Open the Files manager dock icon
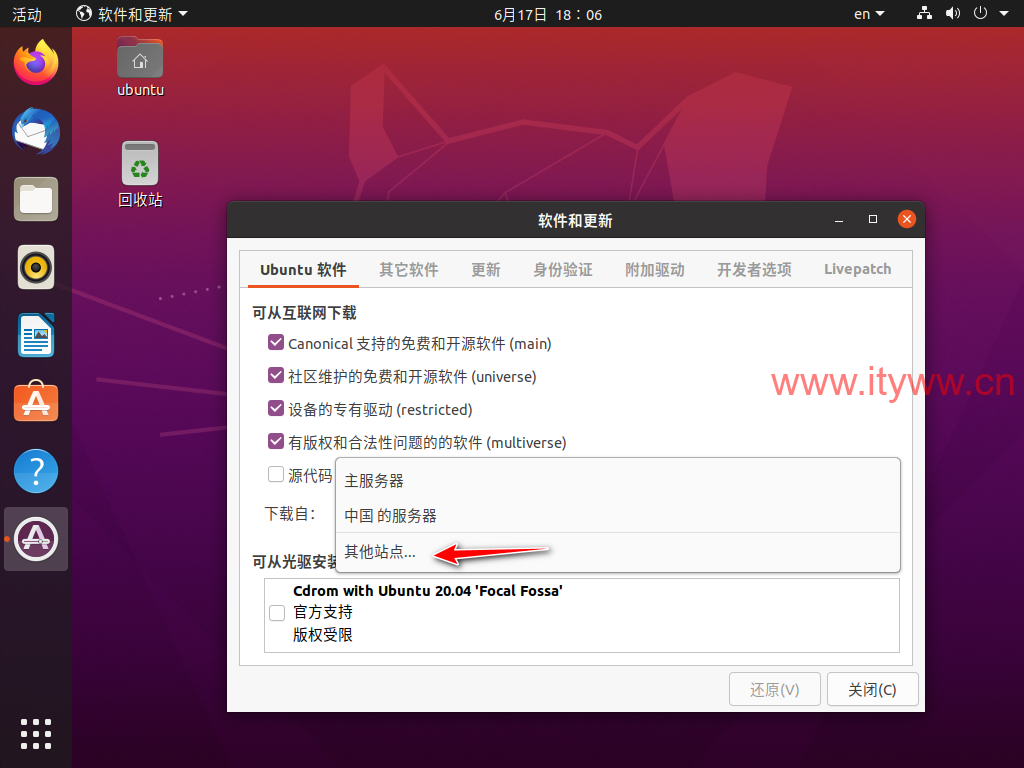This screenshot has width=1024, height=768. (x=36, y=199)
